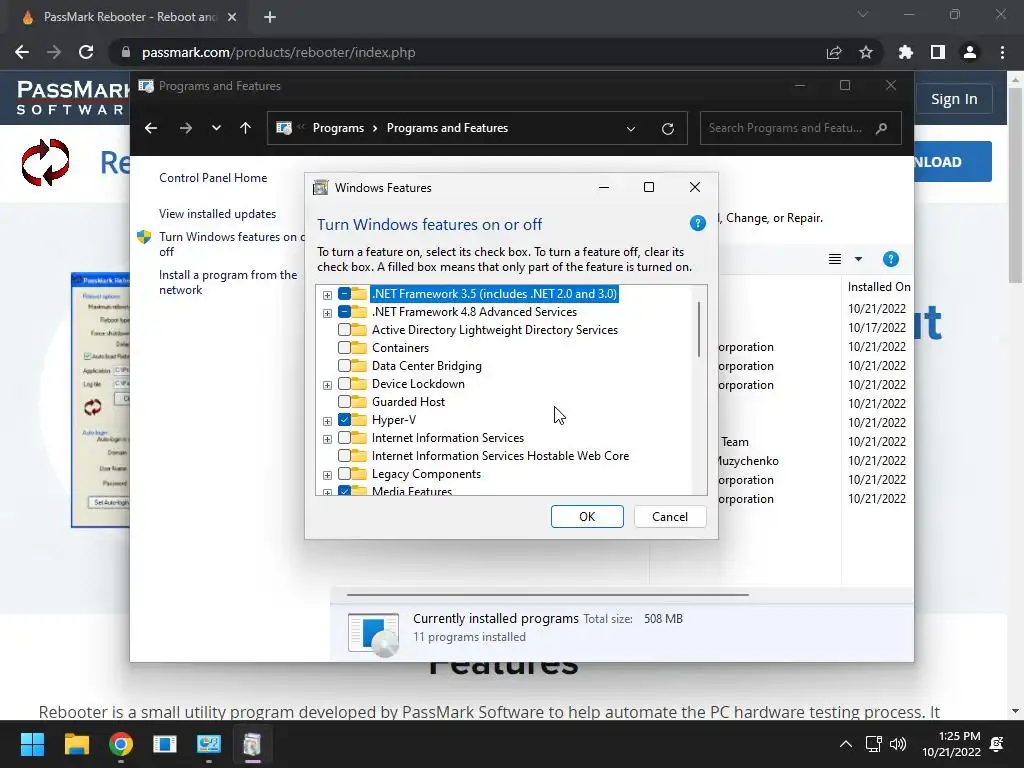Open the Chrome extensions puzzle icon
This screenshot has width=1024, height=768.
pos(906,52)
